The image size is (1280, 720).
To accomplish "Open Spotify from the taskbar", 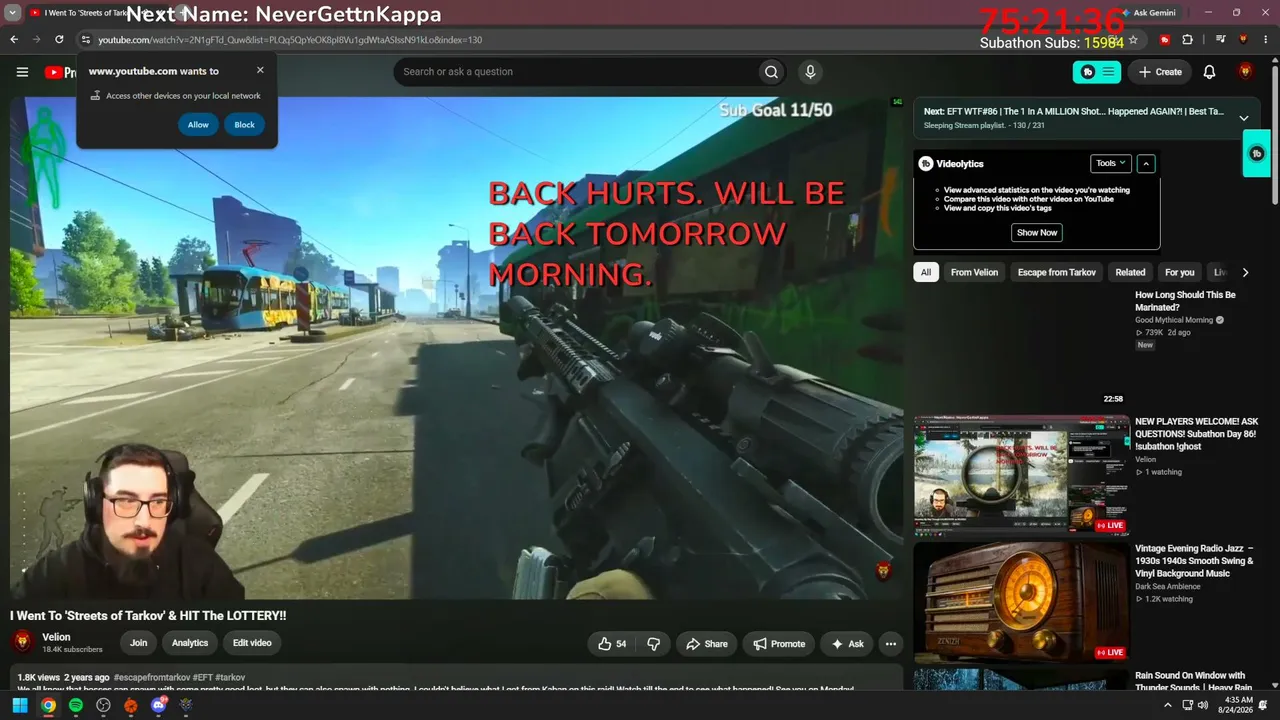I will tap(75, 706).
